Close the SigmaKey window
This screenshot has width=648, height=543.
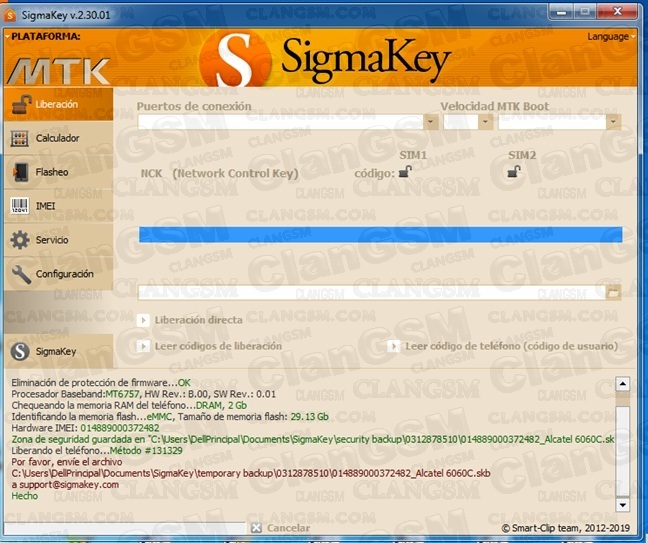[617, 12]
